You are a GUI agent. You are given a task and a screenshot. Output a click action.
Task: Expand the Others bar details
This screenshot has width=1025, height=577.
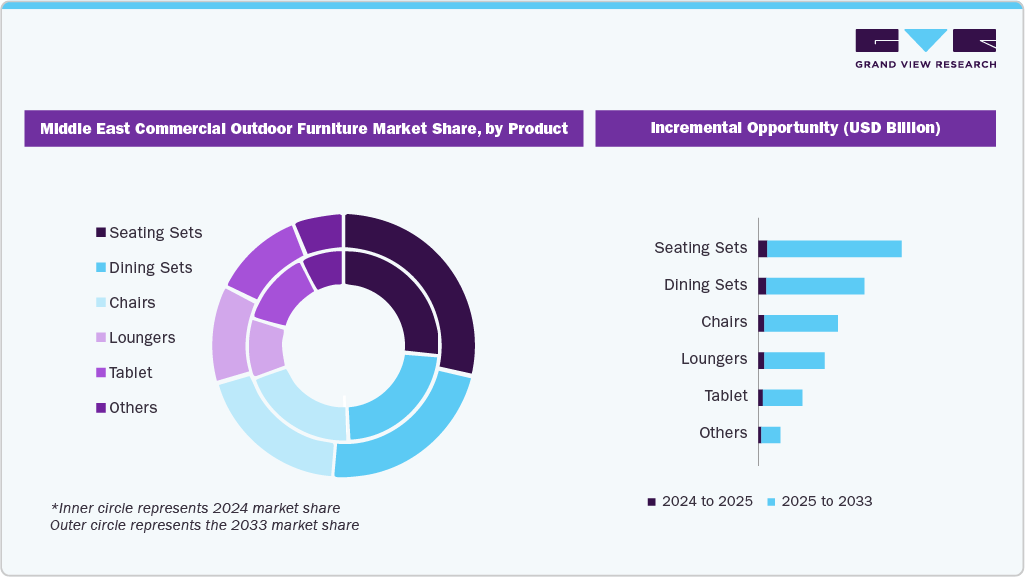pyautogui.click(x=772, y=432)
